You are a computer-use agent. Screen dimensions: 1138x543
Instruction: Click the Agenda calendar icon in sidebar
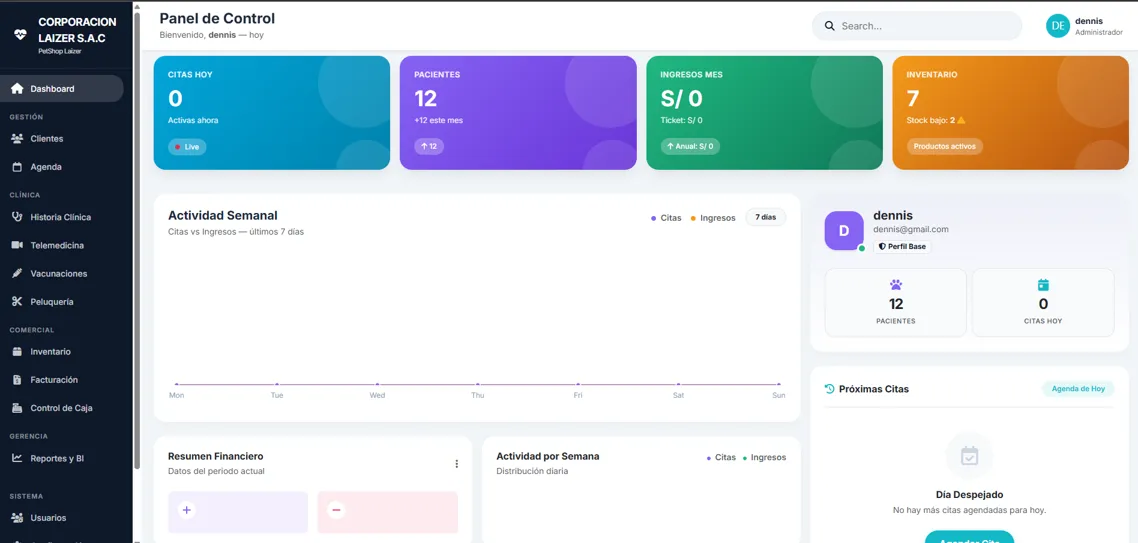coord(17,167)
